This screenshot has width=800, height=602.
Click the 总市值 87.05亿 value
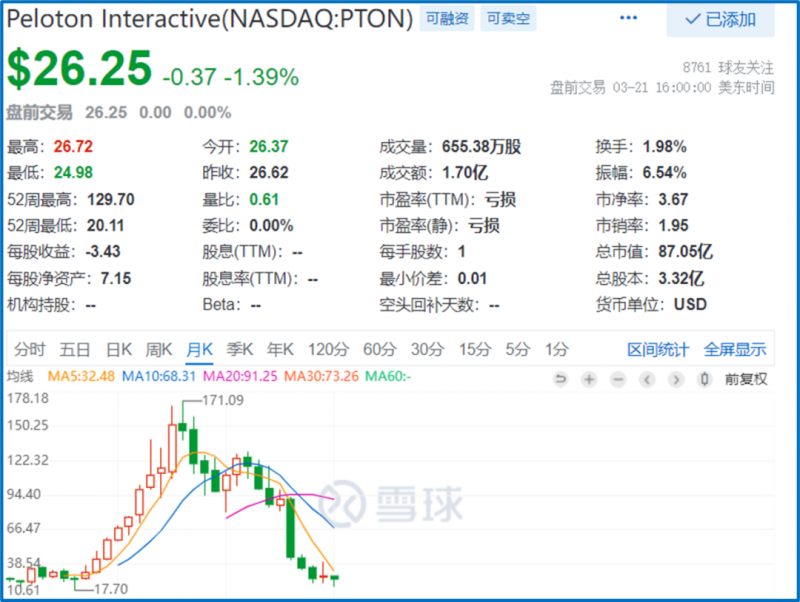(685, 252)
